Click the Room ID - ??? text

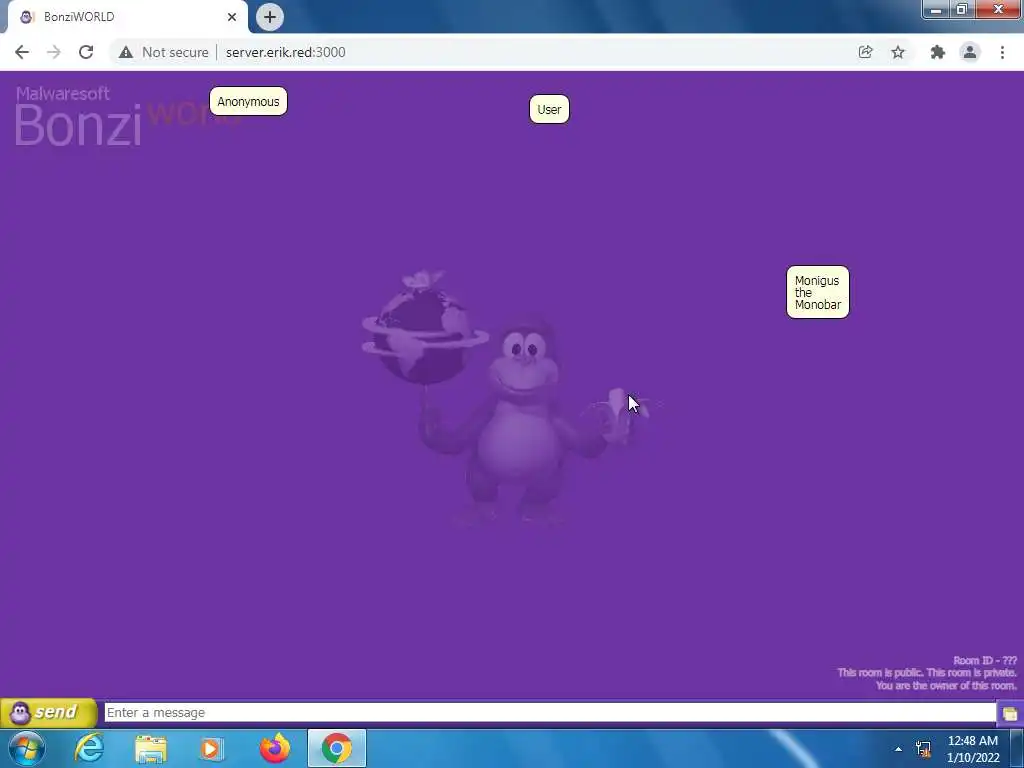coord(984,660)
